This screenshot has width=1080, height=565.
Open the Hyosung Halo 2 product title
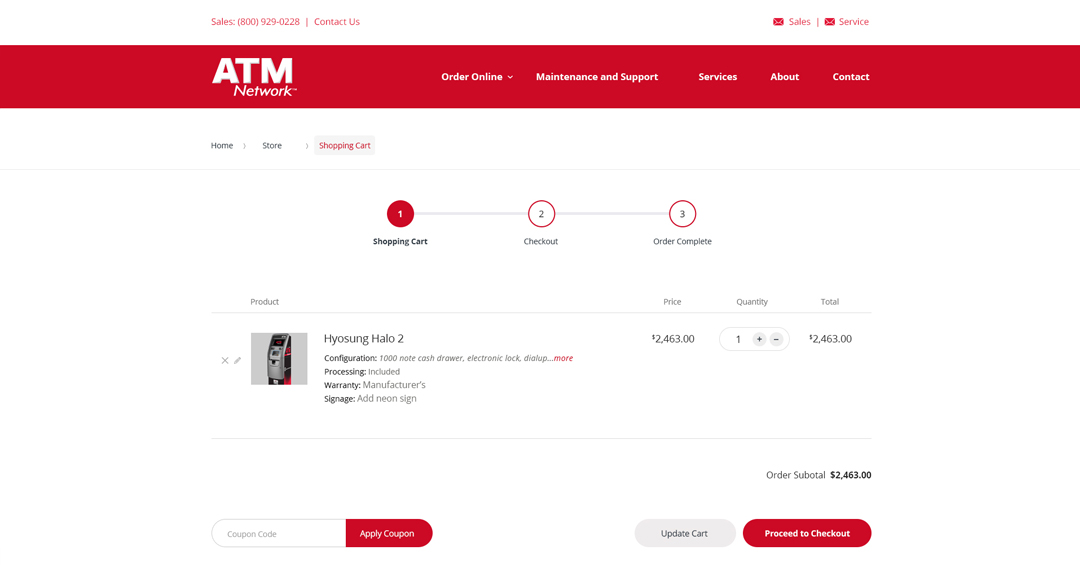click(364, 338)
